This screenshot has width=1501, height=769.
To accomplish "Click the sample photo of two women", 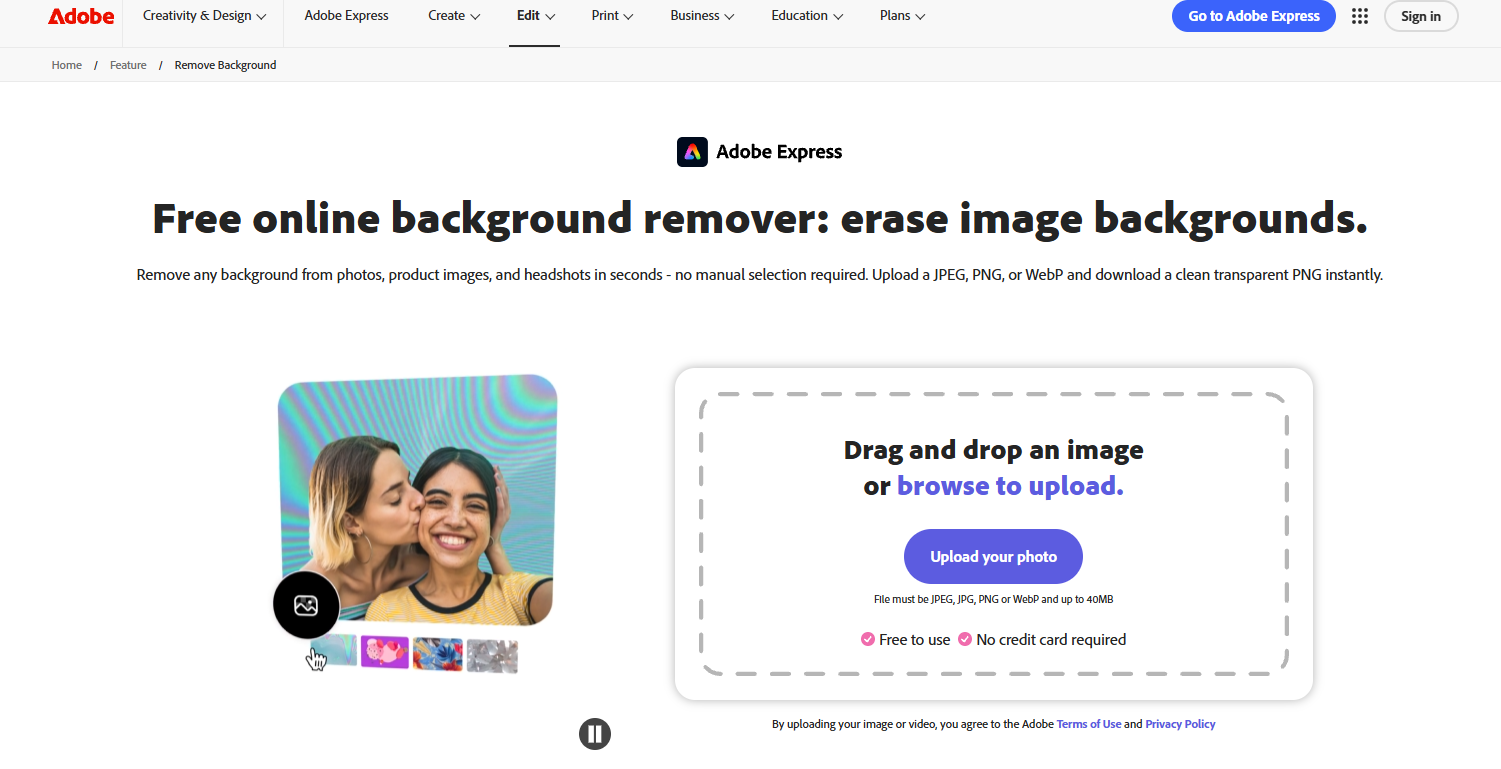I will (x=417, y=500).
